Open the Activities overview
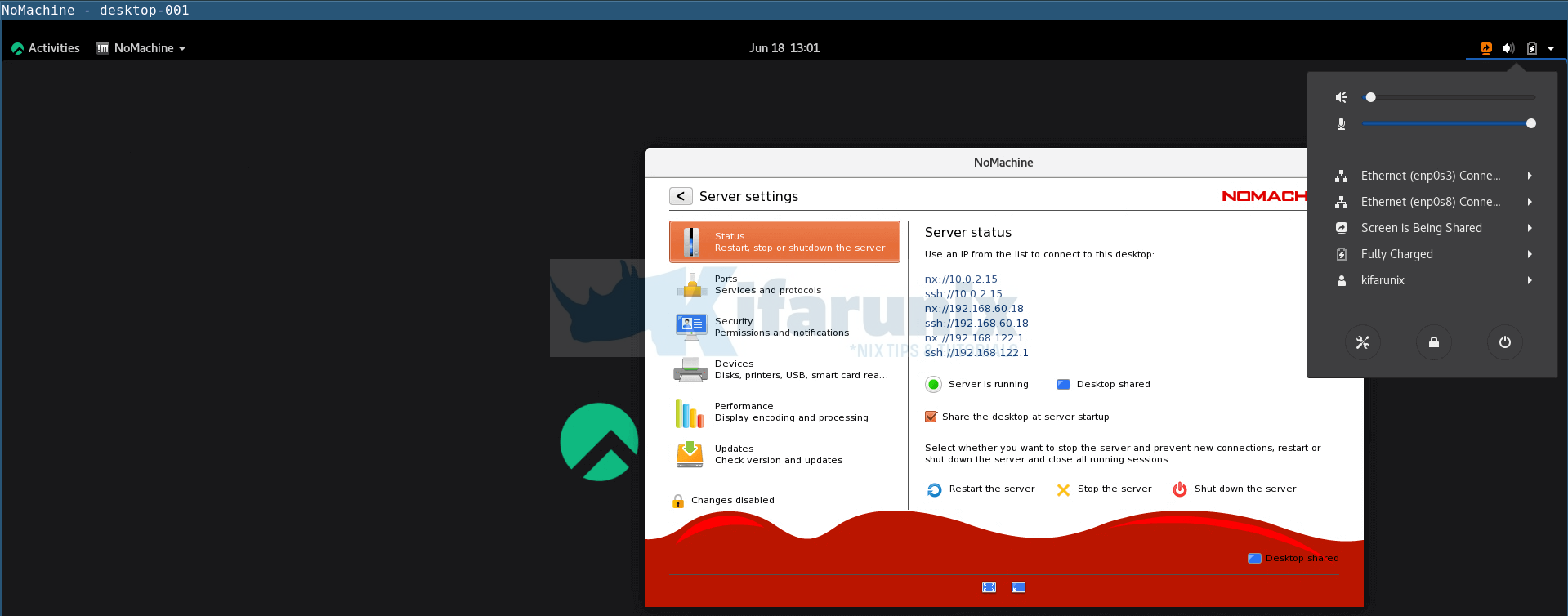1568x616 pixels. (x=46, y=48)
